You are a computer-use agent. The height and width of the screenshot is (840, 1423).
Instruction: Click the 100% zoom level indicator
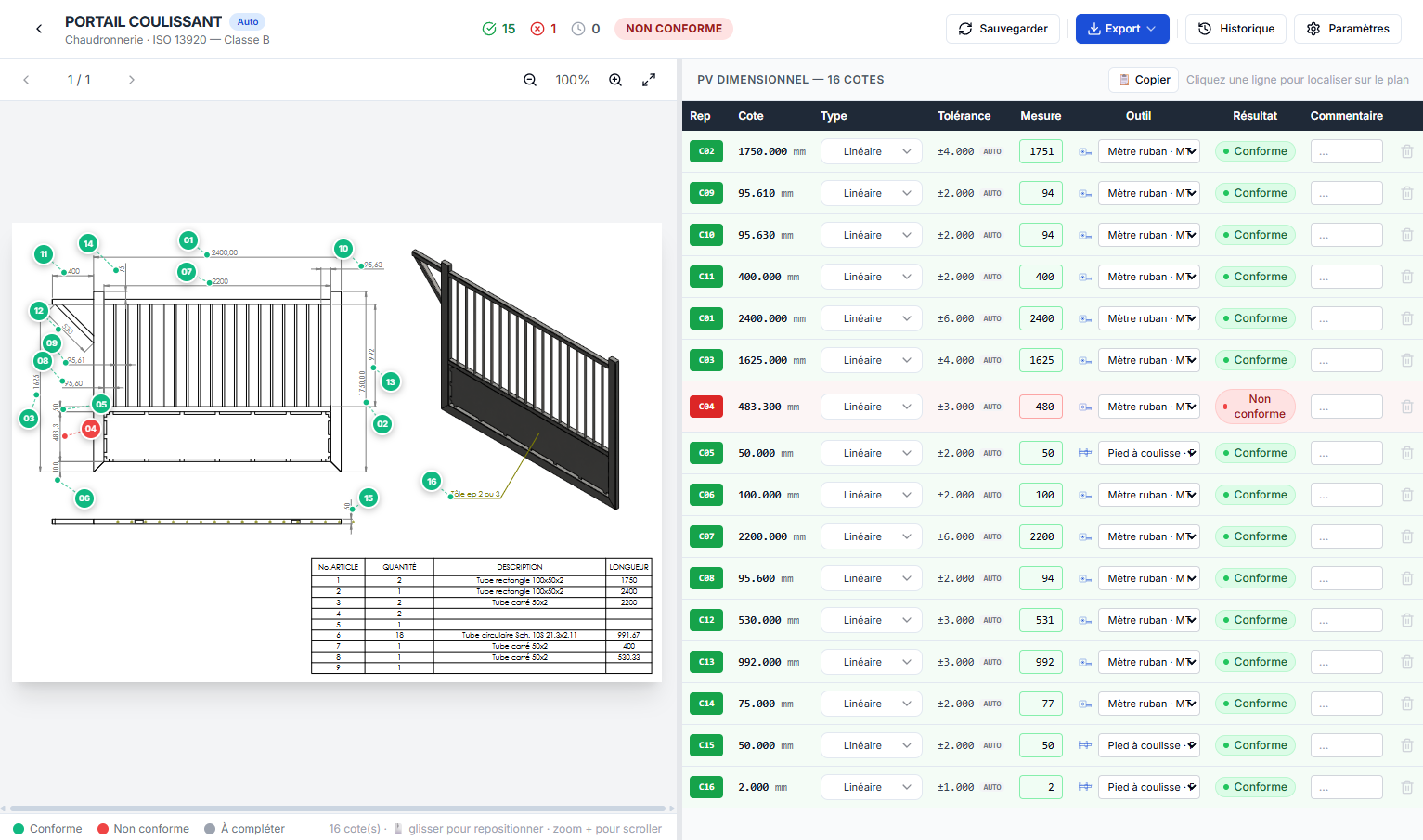click(x=572, y=80)
